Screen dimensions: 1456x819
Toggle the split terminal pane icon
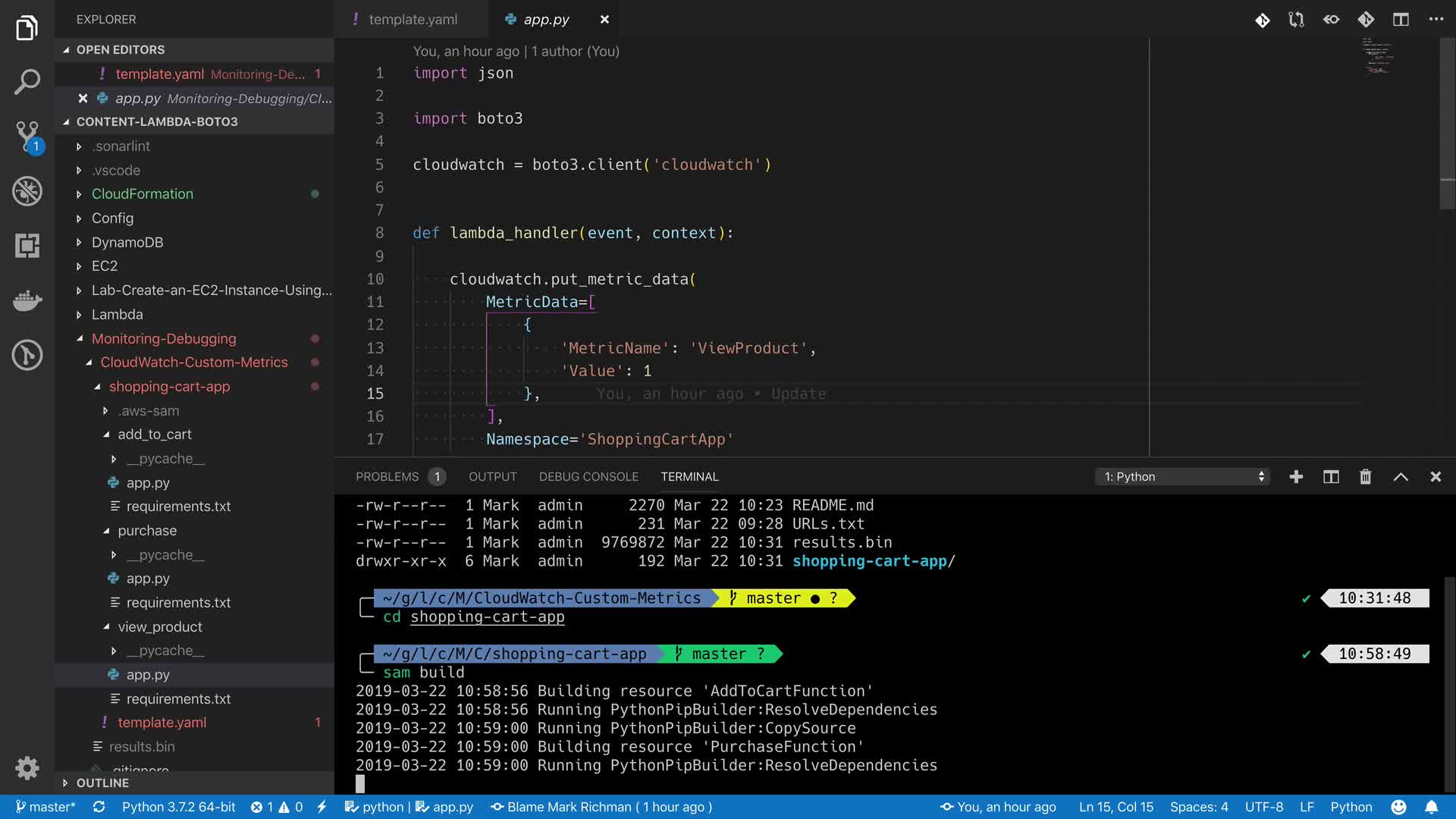click(1331, 477)
